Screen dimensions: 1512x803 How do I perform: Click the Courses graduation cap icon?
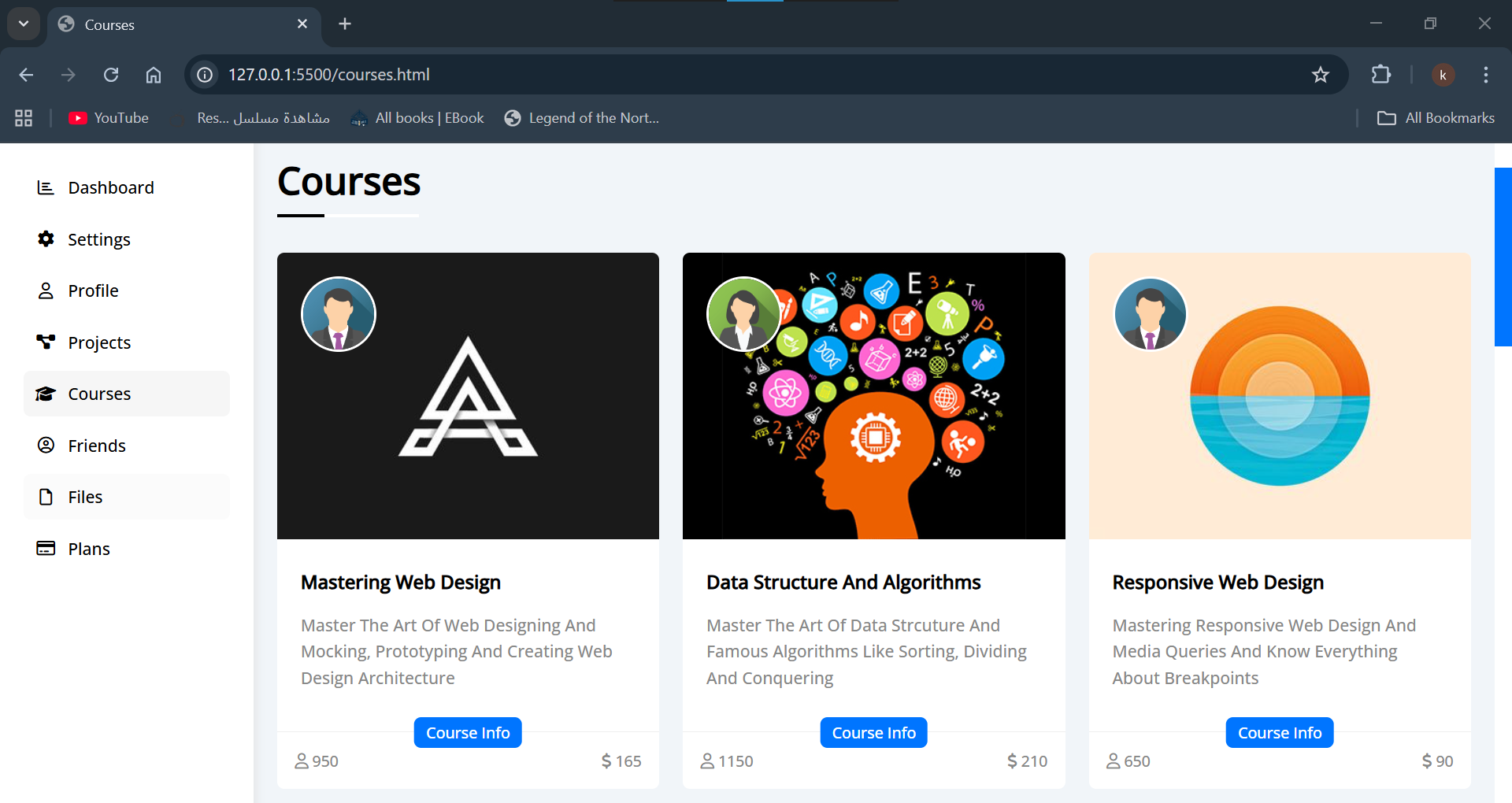pyautogui.click(x=46, y=394)
